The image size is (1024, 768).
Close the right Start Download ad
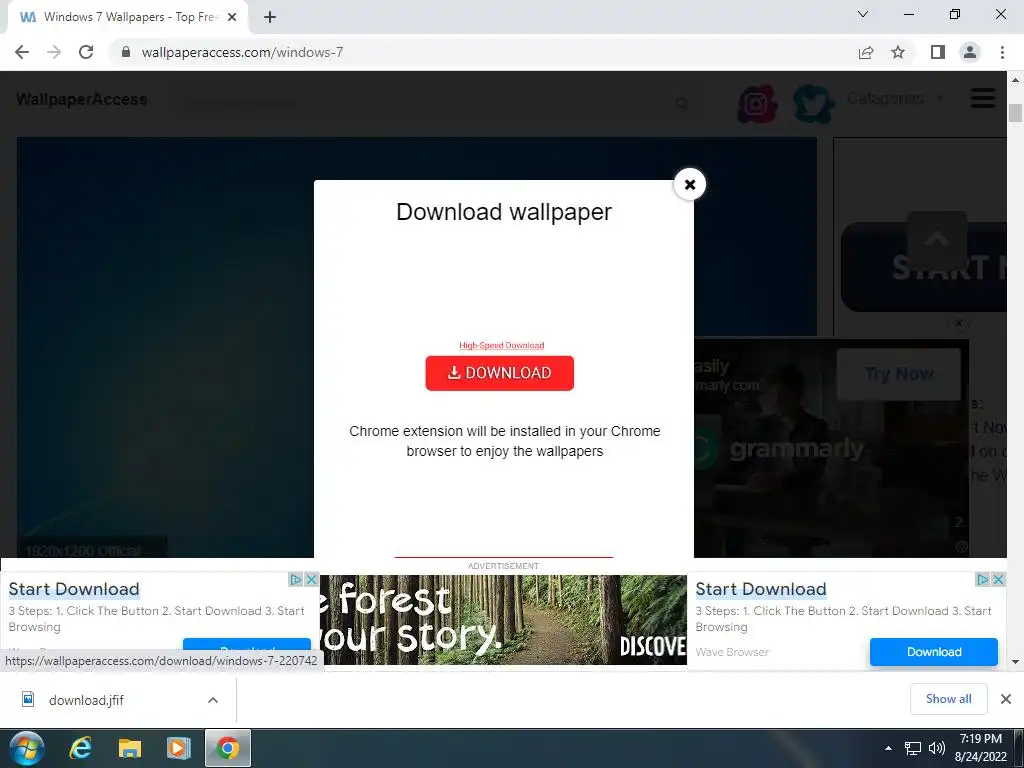point(999,579)
